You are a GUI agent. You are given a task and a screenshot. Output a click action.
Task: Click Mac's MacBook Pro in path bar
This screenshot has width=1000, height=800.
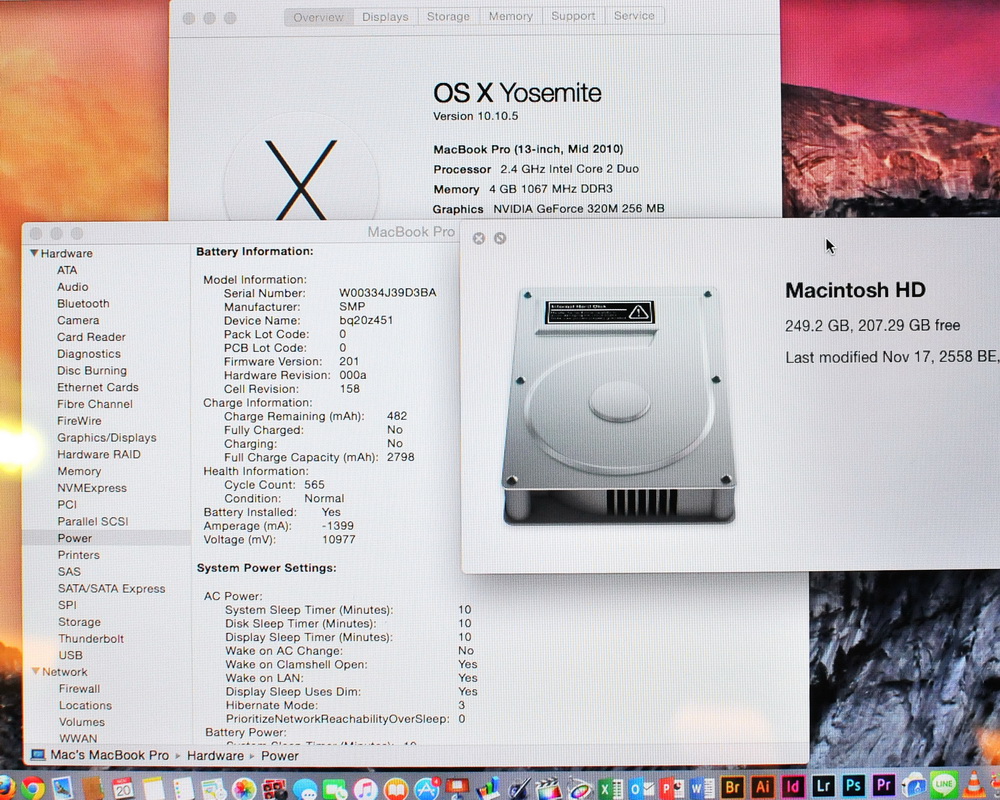[x=109, y=755]
